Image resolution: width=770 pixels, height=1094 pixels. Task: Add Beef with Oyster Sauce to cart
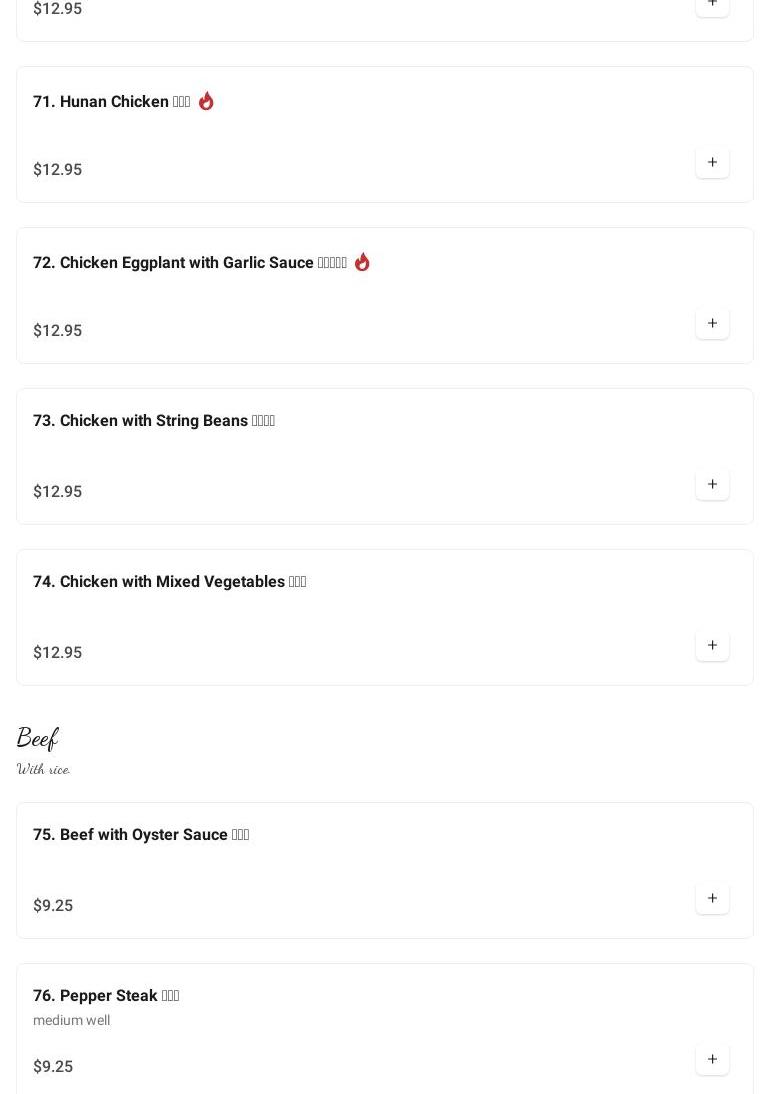(712, 899)
